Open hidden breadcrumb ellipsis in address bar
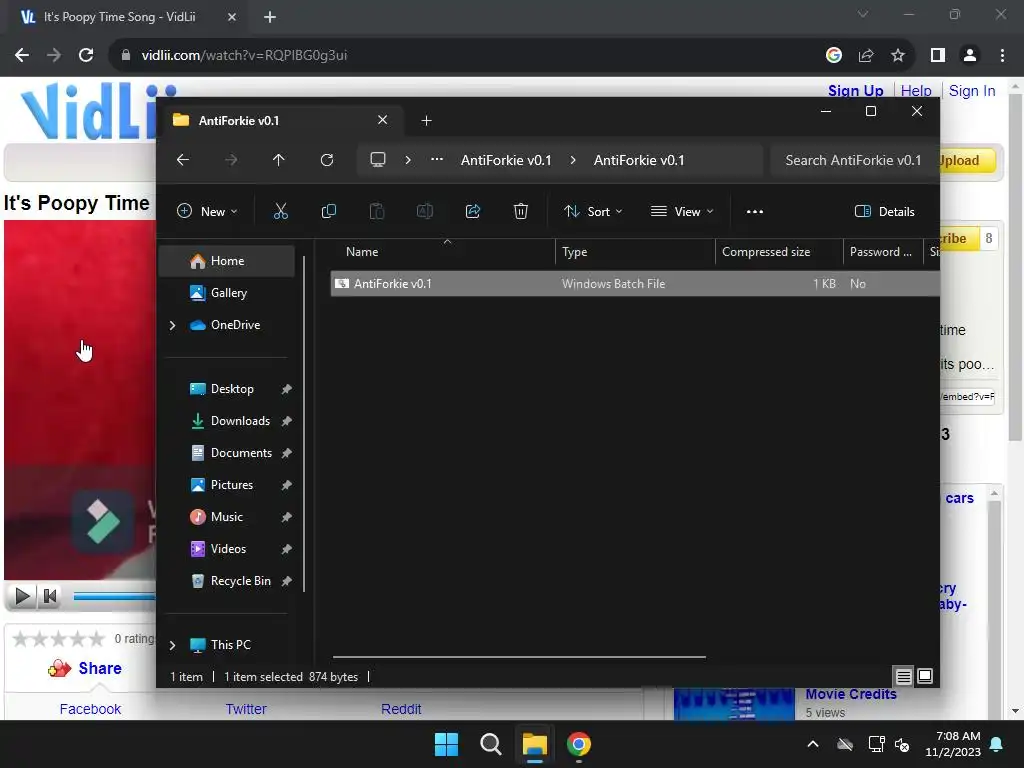 tap(437, 160)
